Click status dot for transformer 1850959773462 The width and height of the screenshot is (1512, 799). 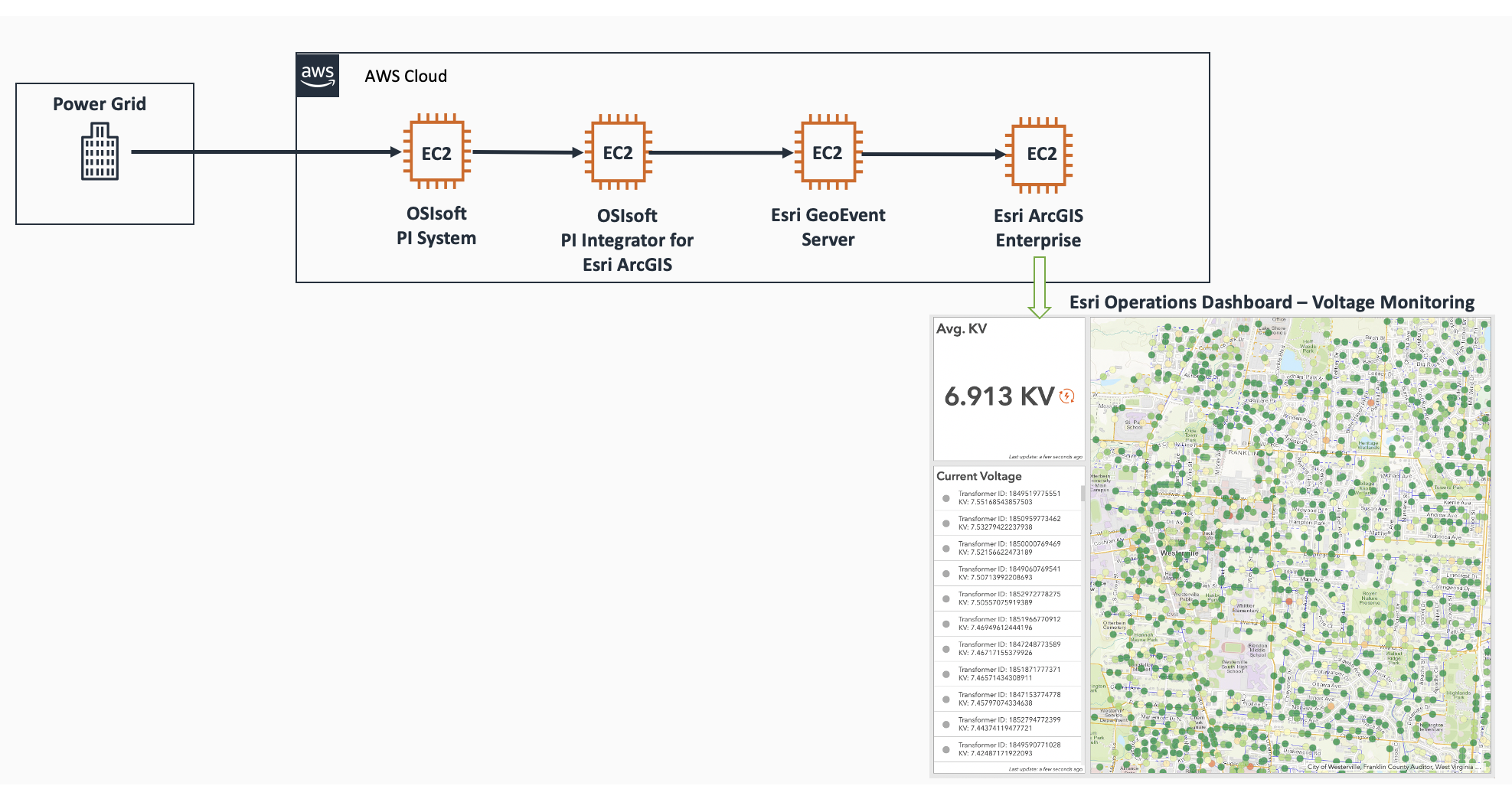click(x=946, y=523)
